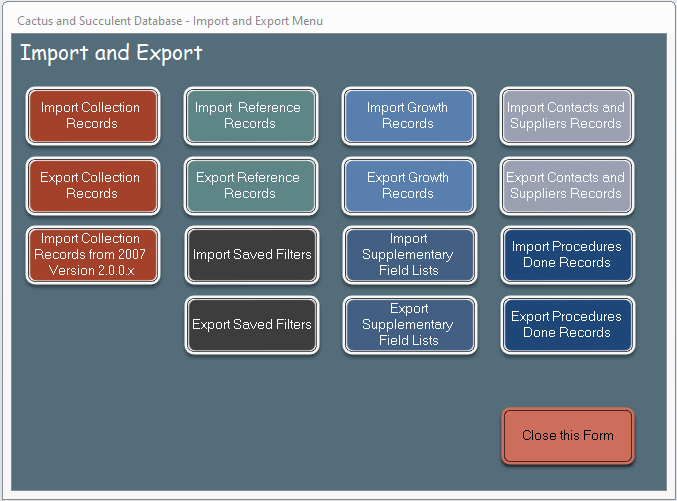Open Export Procedures Done Records

coord(568,325)
